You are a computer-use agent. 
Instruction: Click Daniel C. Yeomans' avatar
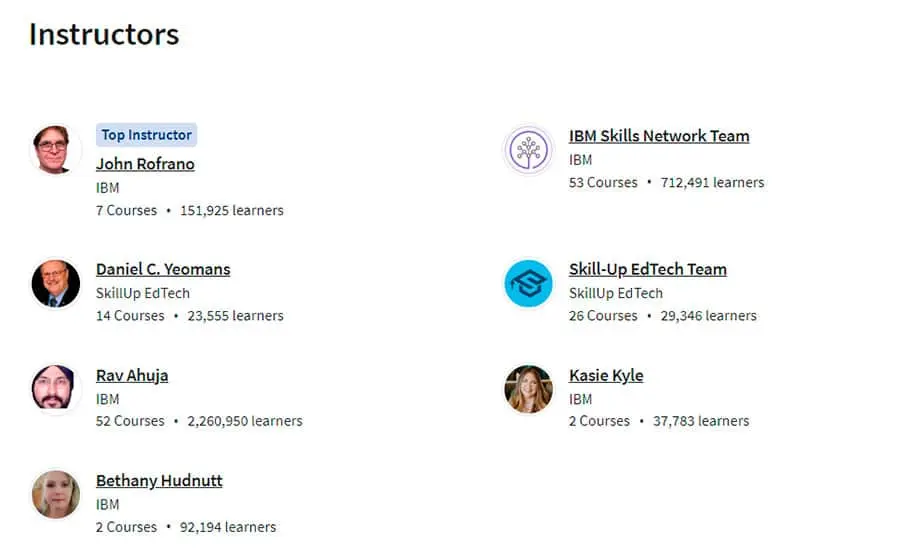point(56,283)
